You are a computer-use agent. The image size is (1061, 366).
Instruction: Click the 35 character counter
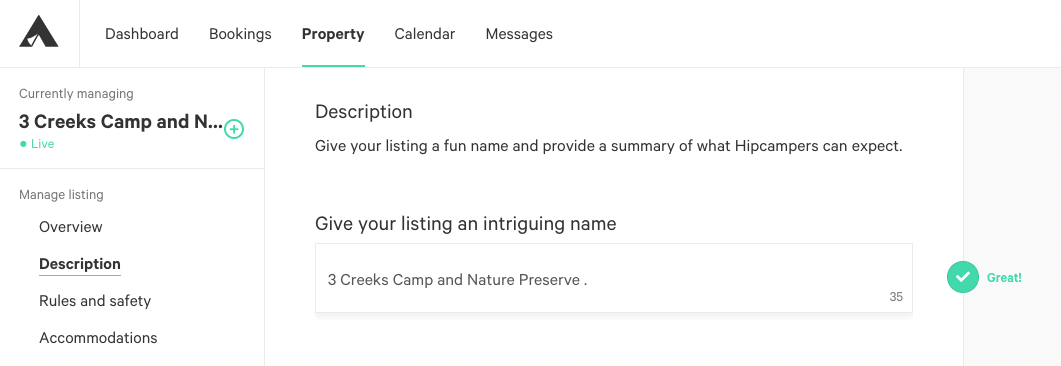tap(896, 296)
